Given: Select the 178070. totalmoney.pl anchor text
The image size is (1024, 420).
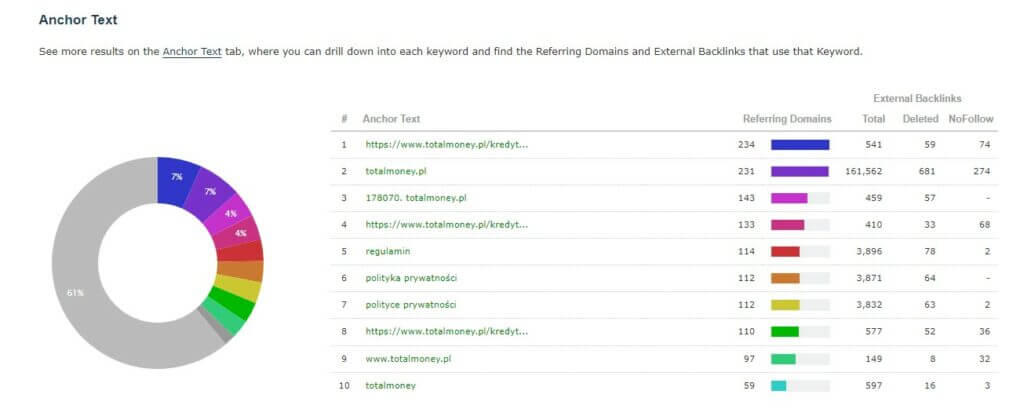Looking at the screenshot, I should point(415,198).
